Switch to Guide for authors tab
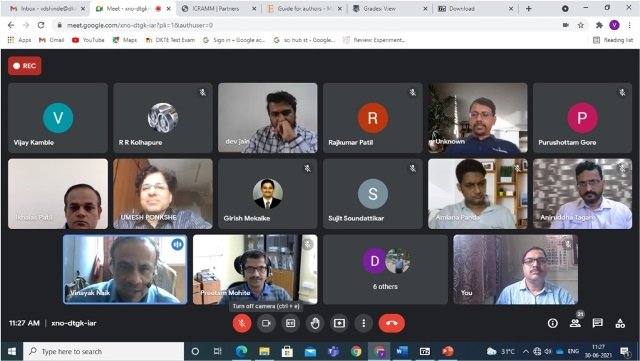640x361 pixels. pyautogui.click(x=304, y=9)
